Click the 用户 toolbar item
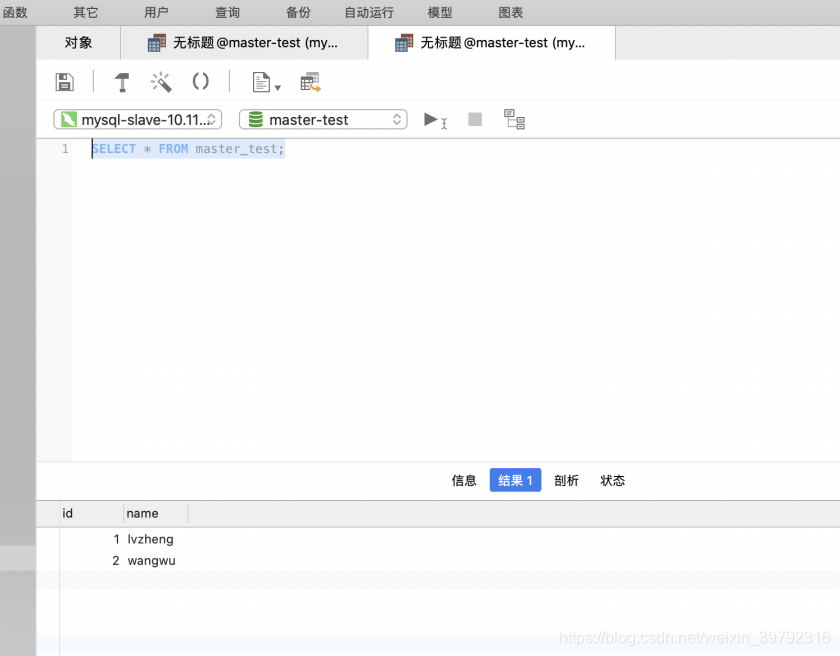 [x=156, y=12]
